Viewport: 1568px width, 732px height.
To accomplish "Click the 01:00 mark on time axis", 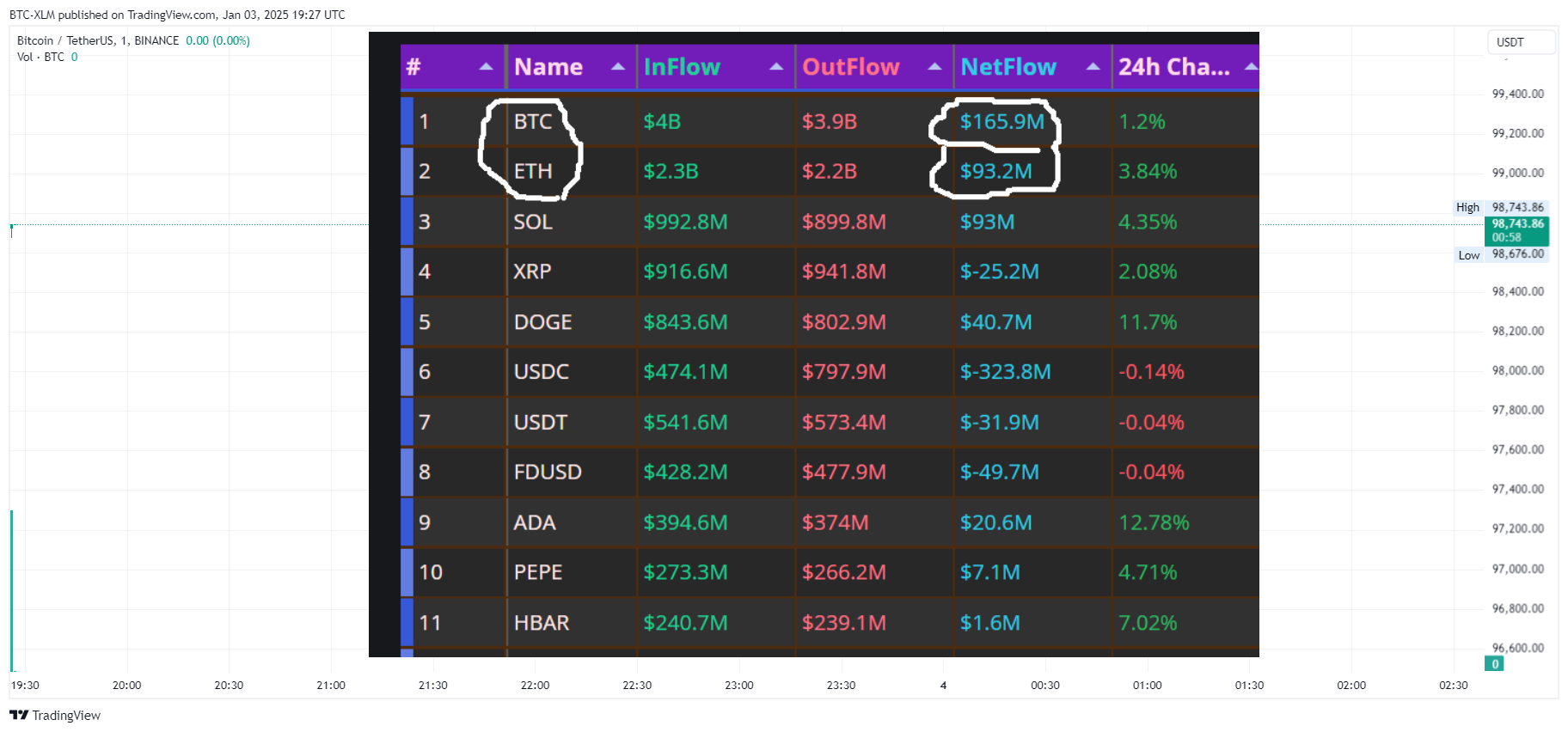I will pos(1147,685).
